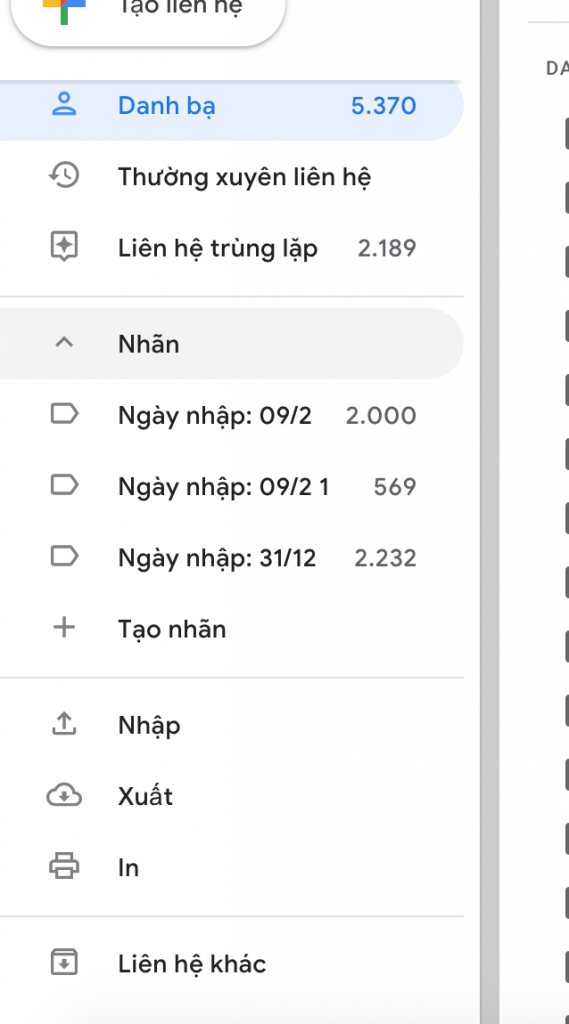This screenshot has height=1024, width=569.
Task: Open the Liên hệ trùng lặp page
Action: pyautogui.click(x=231, y=248)
